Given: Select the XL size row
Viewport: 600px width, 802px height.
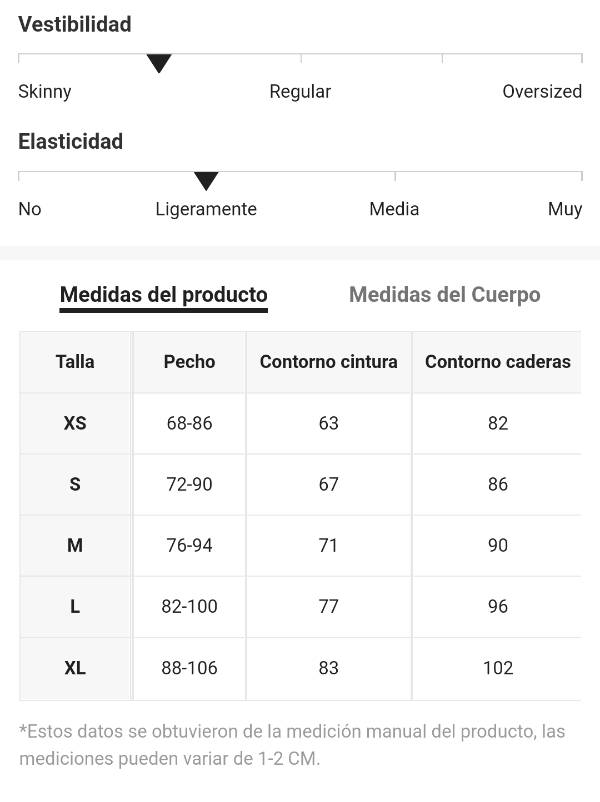Looking at the screenshot, I should 300,669.
